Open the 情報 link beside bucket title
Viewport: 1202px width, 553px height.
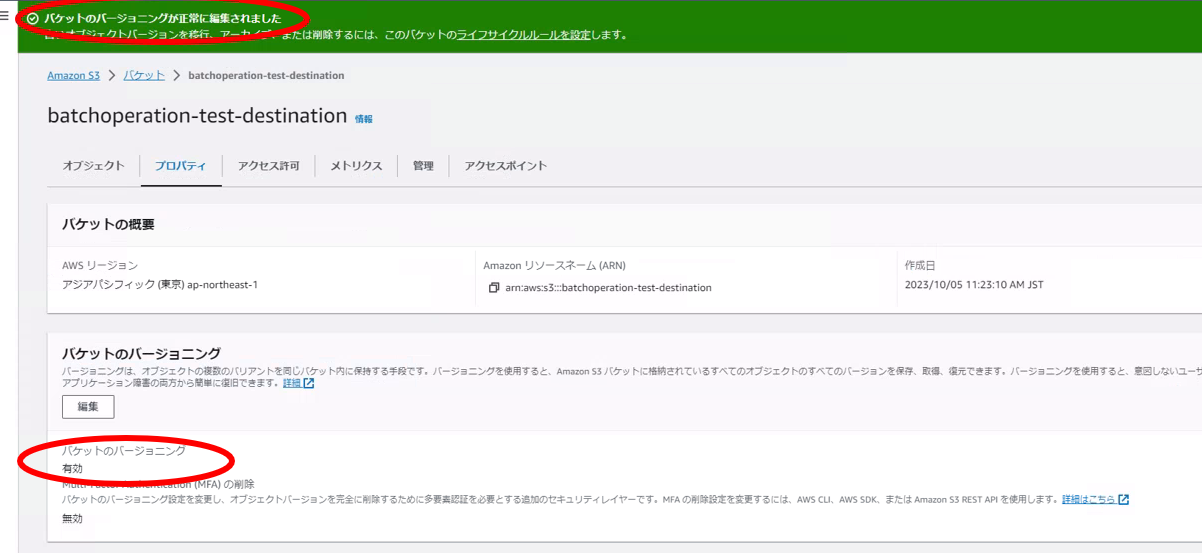[363, 119]
